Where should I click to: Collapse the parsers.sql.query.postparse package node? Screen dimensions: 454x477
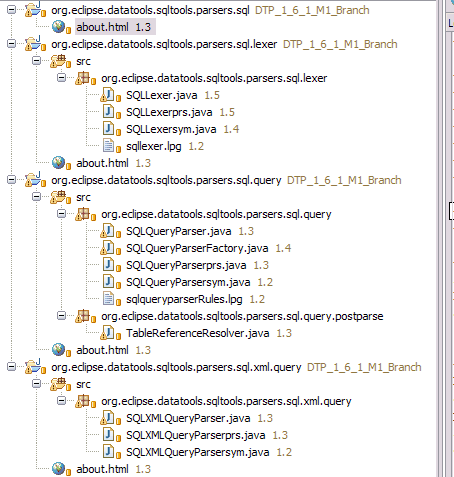pyautogui.click(x=61, y=315)
